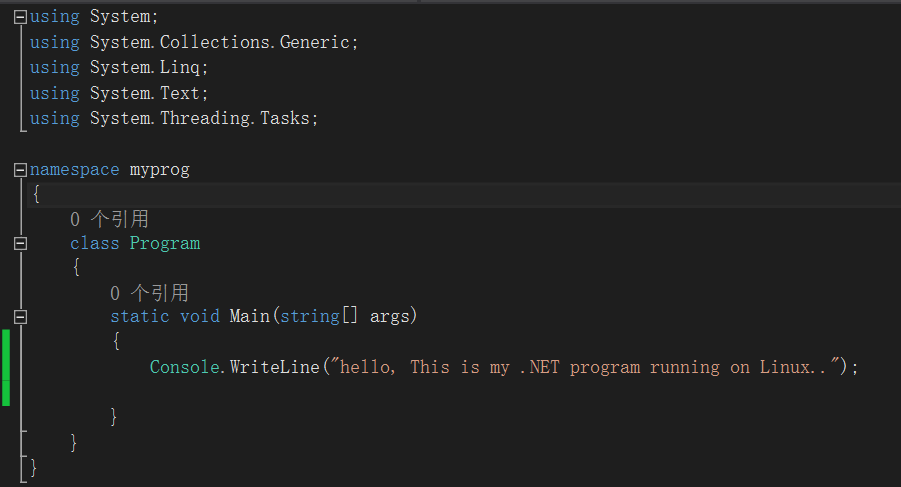
Task: Collapse the using directives block
Action: [x=20, y=17]
